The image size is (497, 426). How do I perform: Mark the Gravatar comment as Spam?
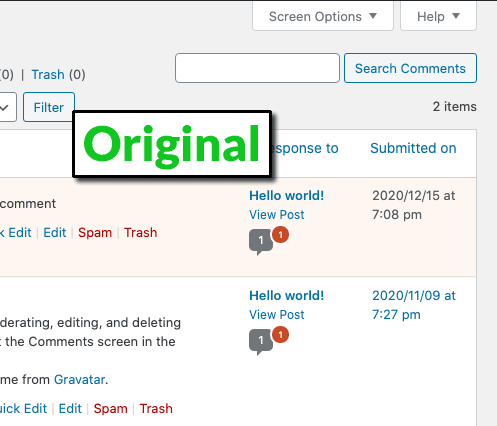click(110, 408)
